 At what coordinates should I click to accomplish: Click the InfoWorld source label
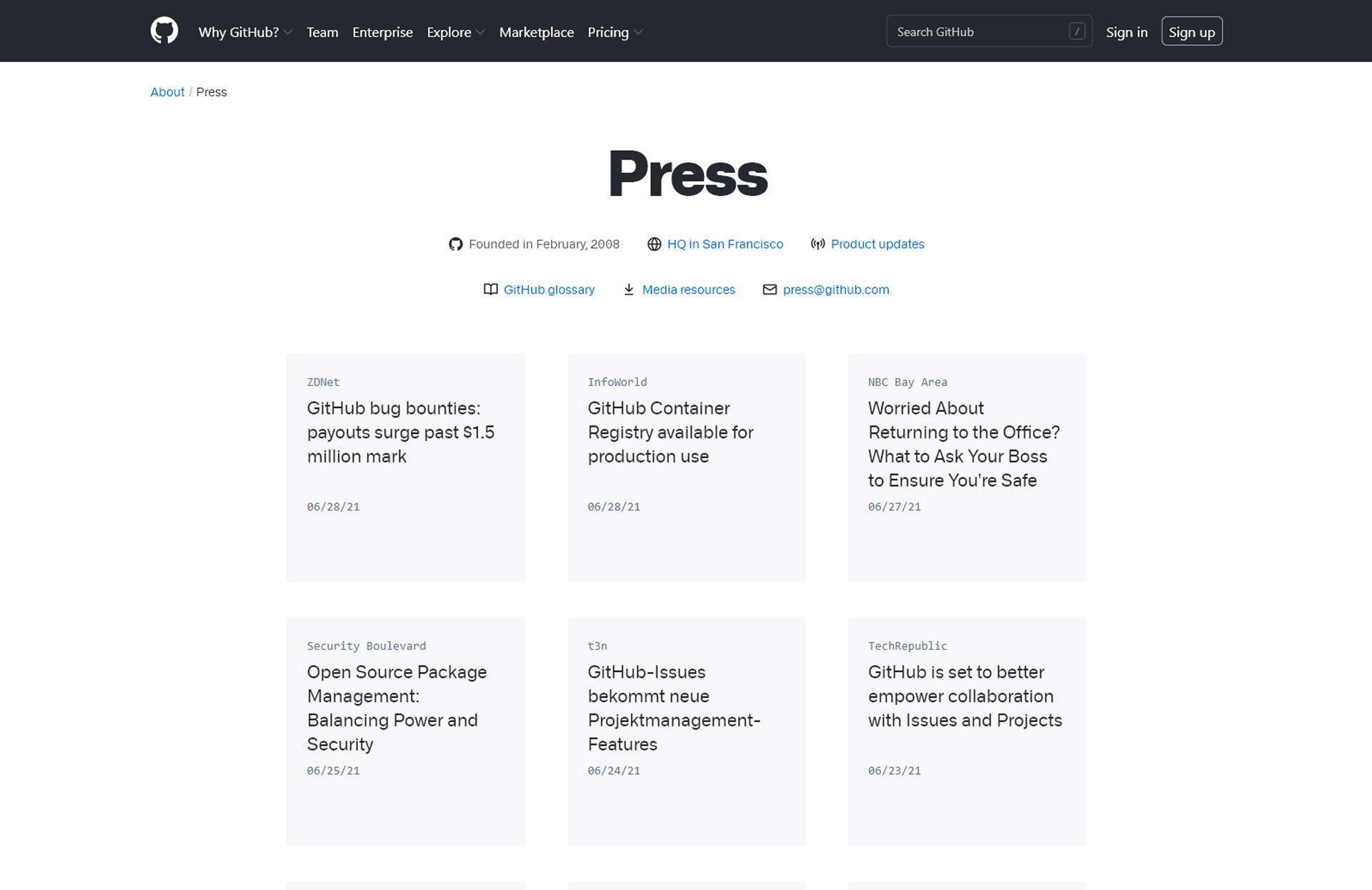coord(617,382)
